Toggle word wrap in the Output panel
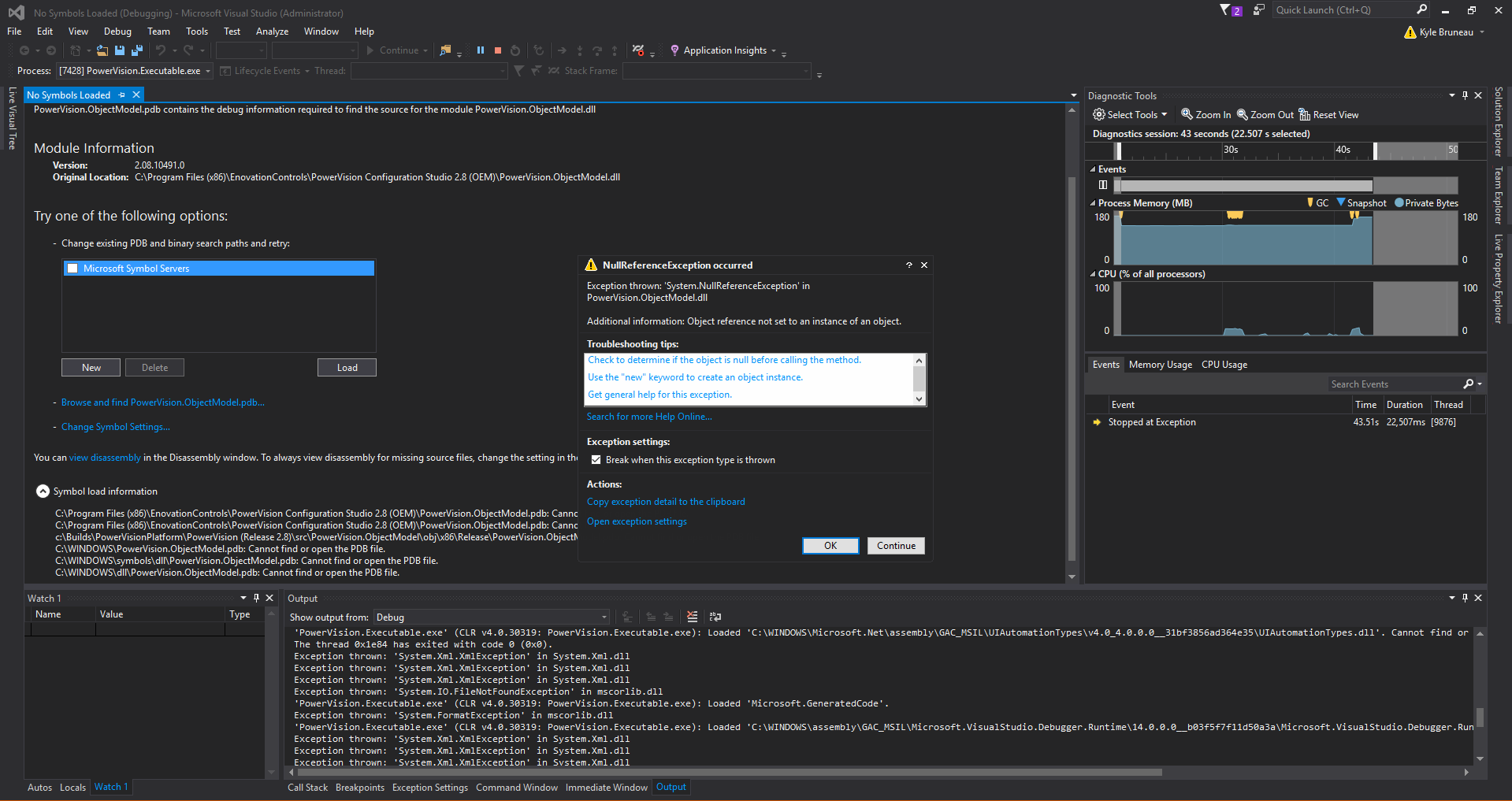Viewport: 1512px width, 801px height. pyautogui.click(x=715, y=617)
